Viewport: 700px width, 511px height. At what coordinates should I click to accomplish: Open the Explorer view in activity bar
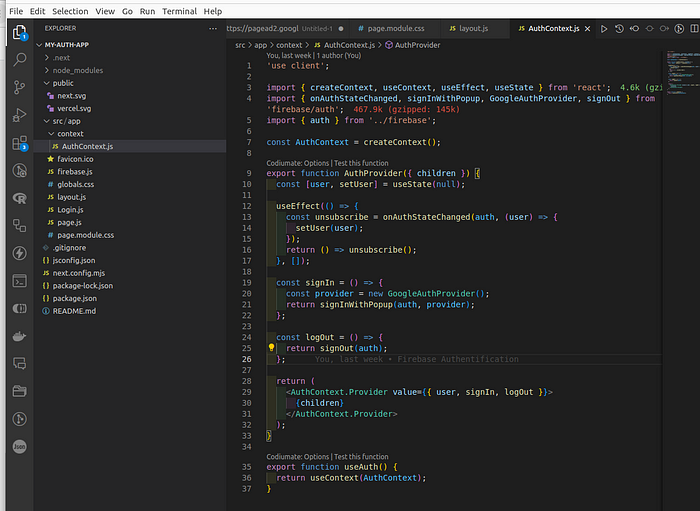point(20,32)
